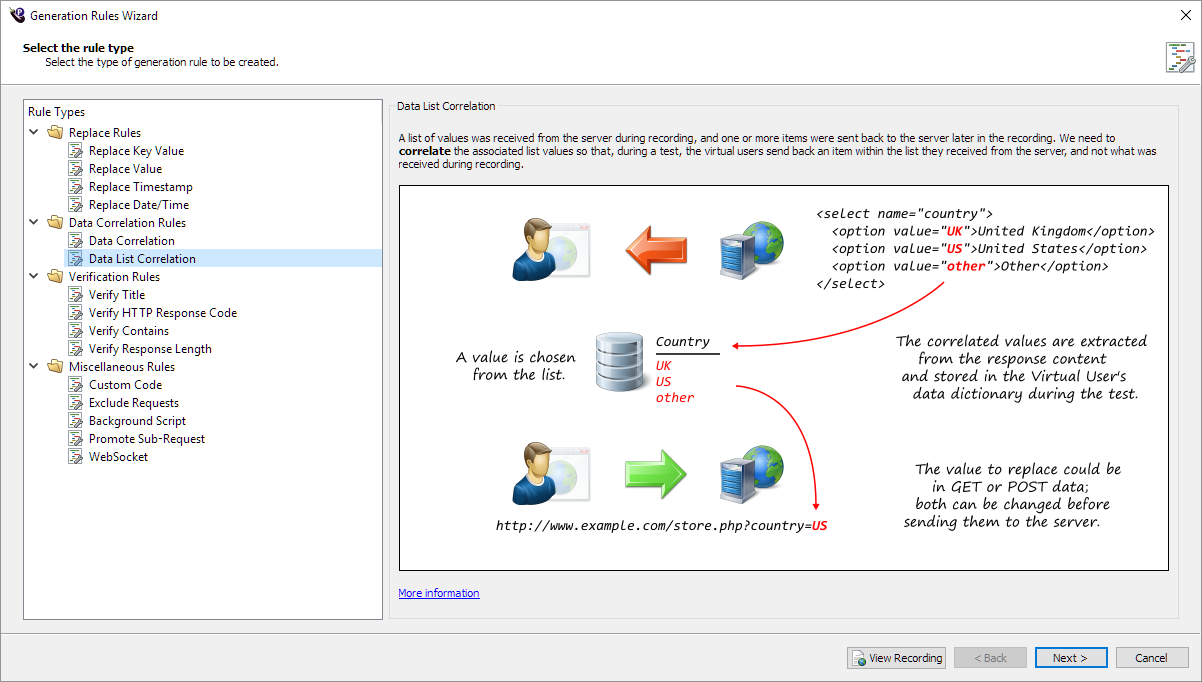1202x682 pixels.
Task: Cancel the Generation Rules Wizard
Action: tap(1151, 658)
